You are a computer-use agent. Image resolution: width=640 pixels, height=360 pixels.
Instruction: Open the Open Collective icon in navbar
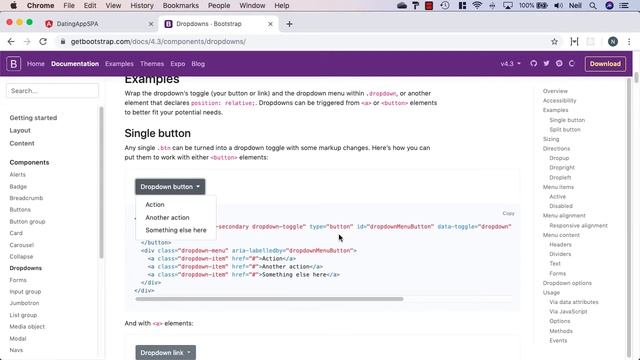[571, 64]
